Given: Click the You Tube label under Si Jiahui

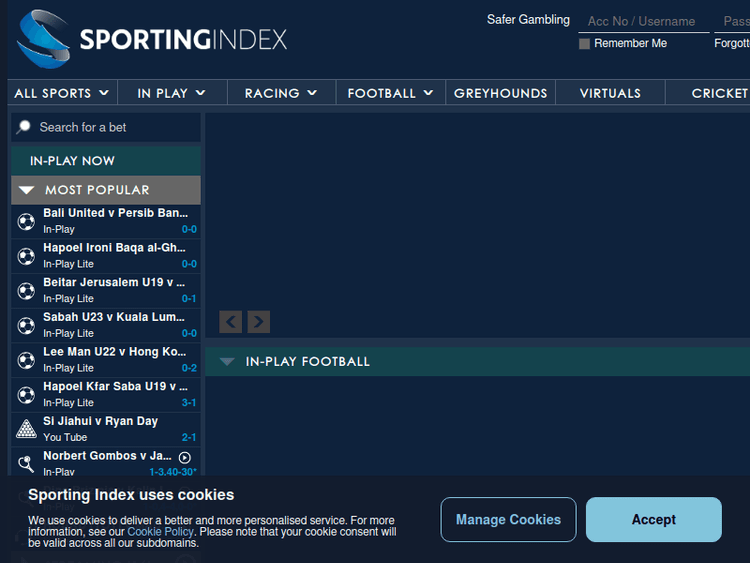Looking at the screenshot, I should coord(65,438).
